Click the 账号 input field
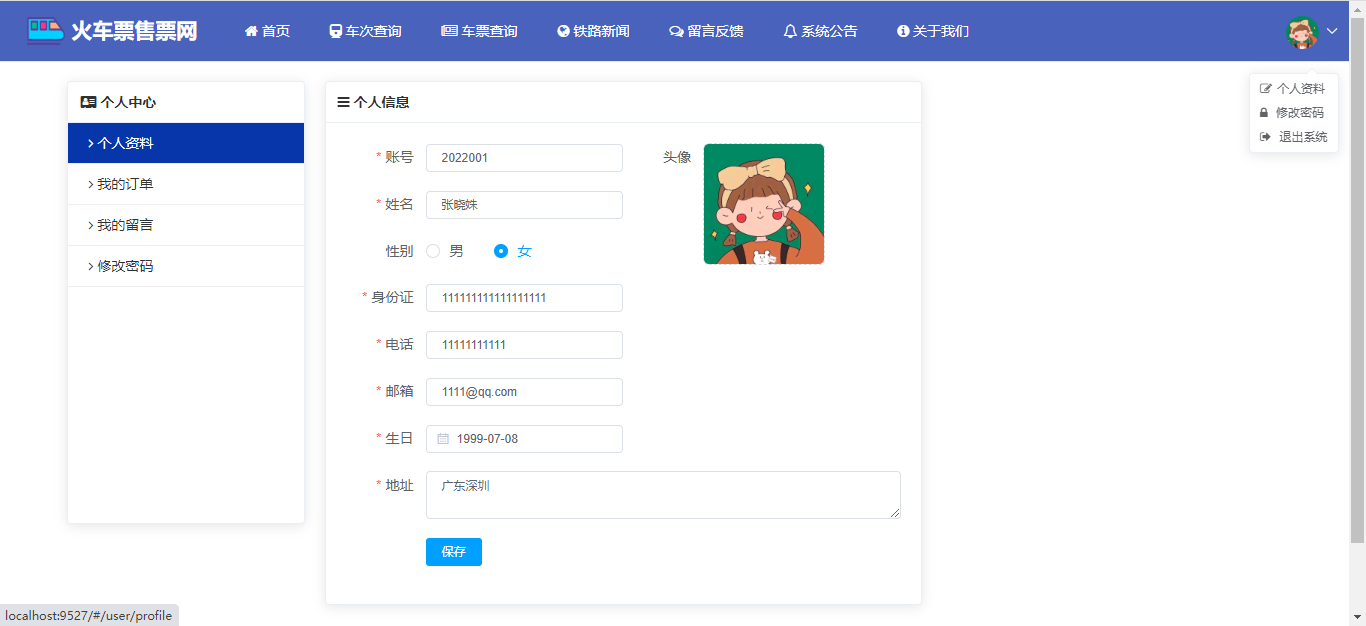 click(x=524, y=158)
